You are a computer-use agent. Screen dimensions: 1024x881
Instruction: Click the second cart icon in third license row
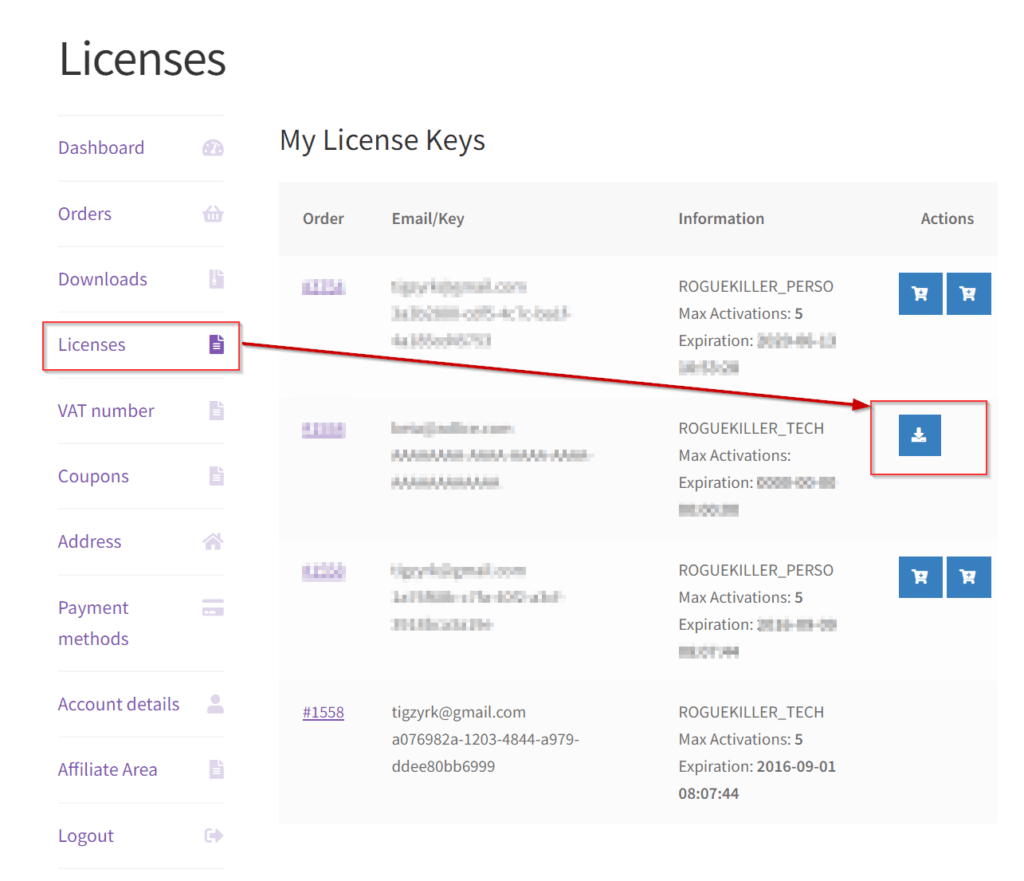968,577
